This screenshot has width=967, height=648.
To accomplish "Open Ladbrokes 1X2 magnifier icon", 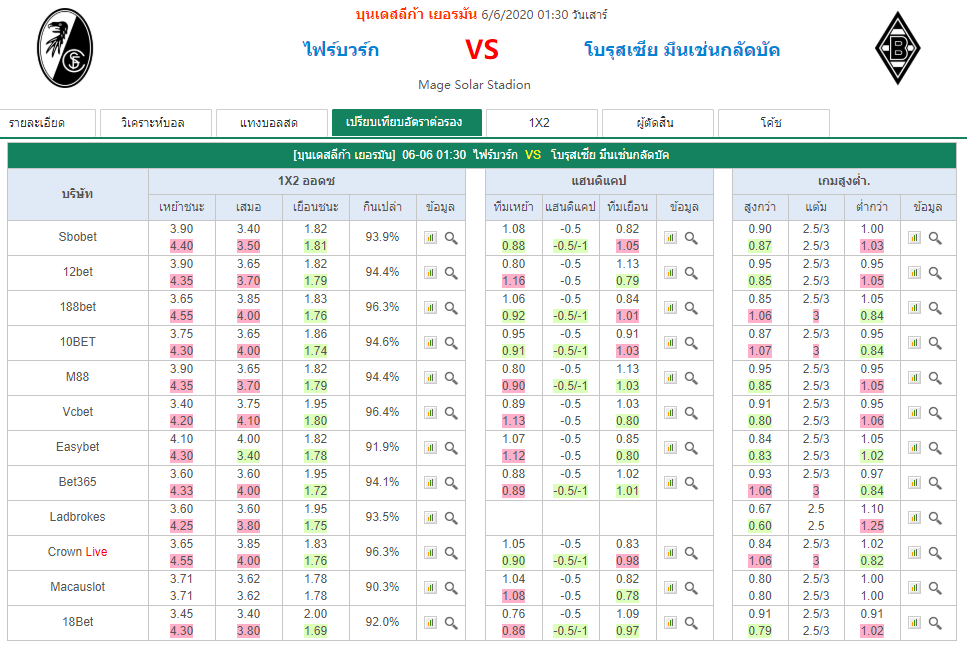I will 451,519.
